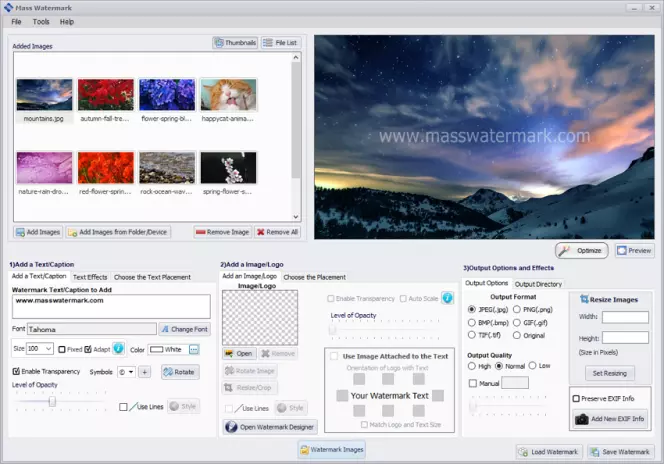Click Add New EXIF Info camera button

click(610, 419)
